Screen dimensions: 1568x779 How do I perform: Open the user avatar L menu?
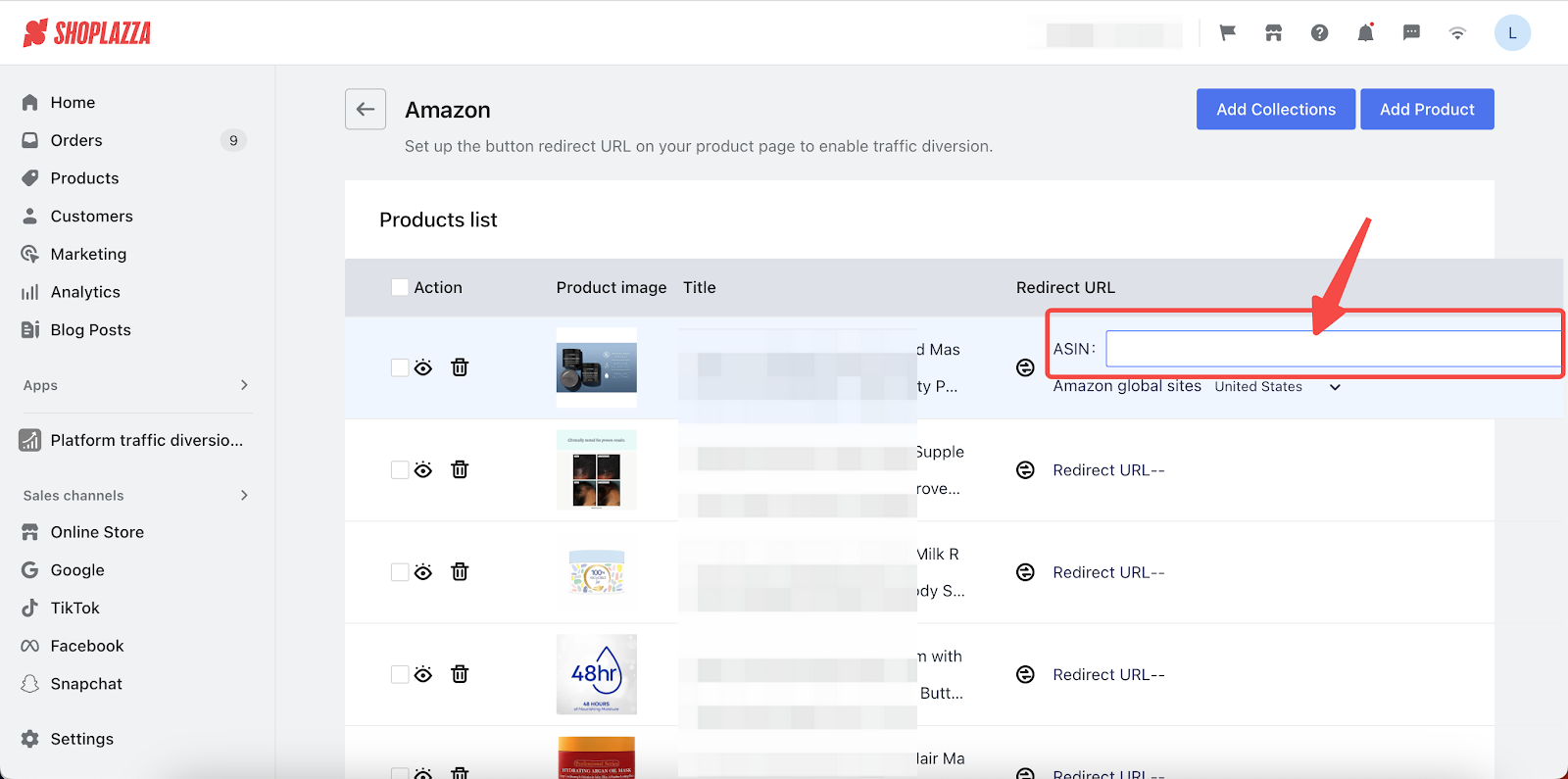point(1512,33)
